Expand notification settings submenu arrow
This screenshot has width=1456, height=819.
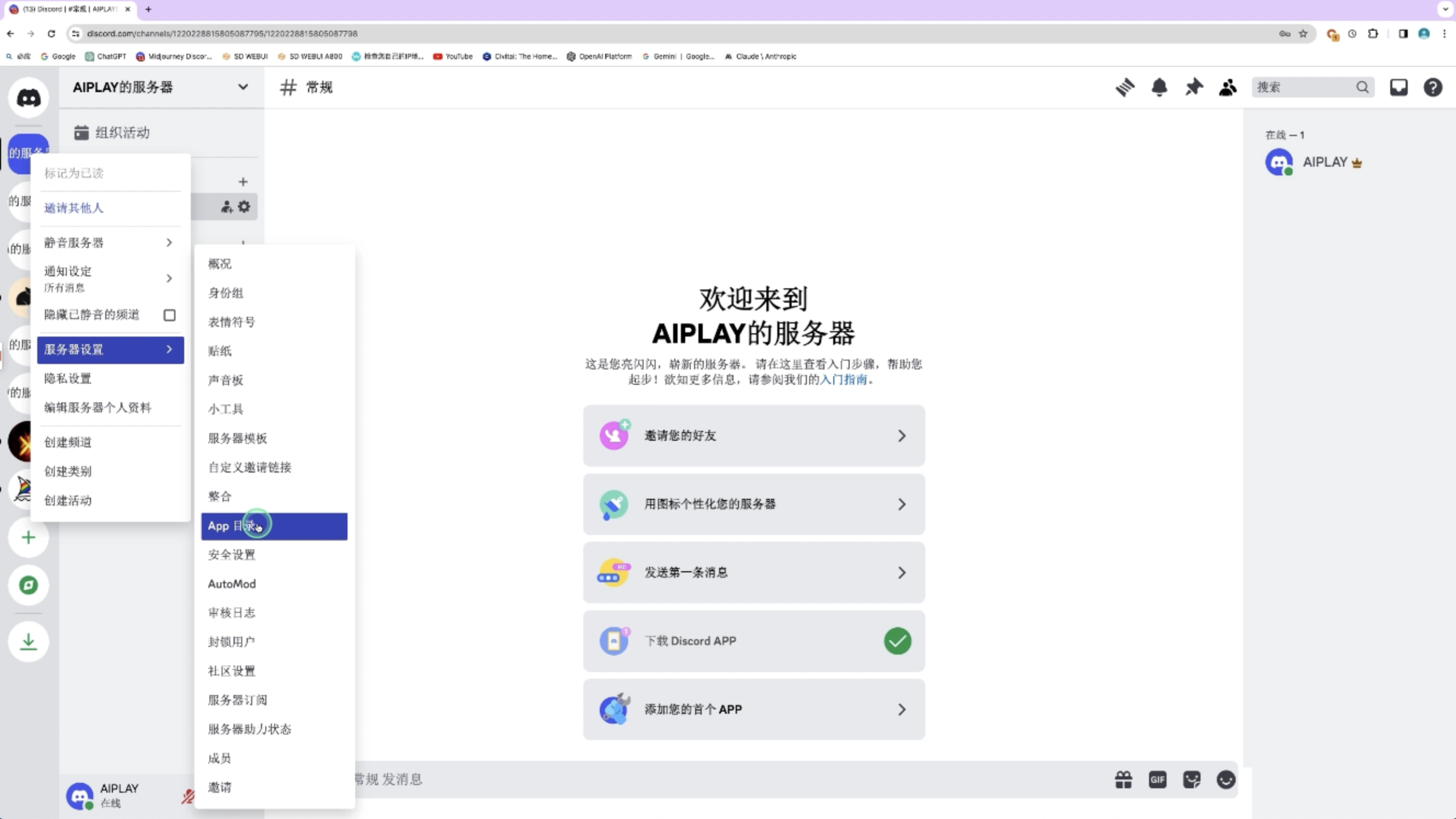point(169,278)
